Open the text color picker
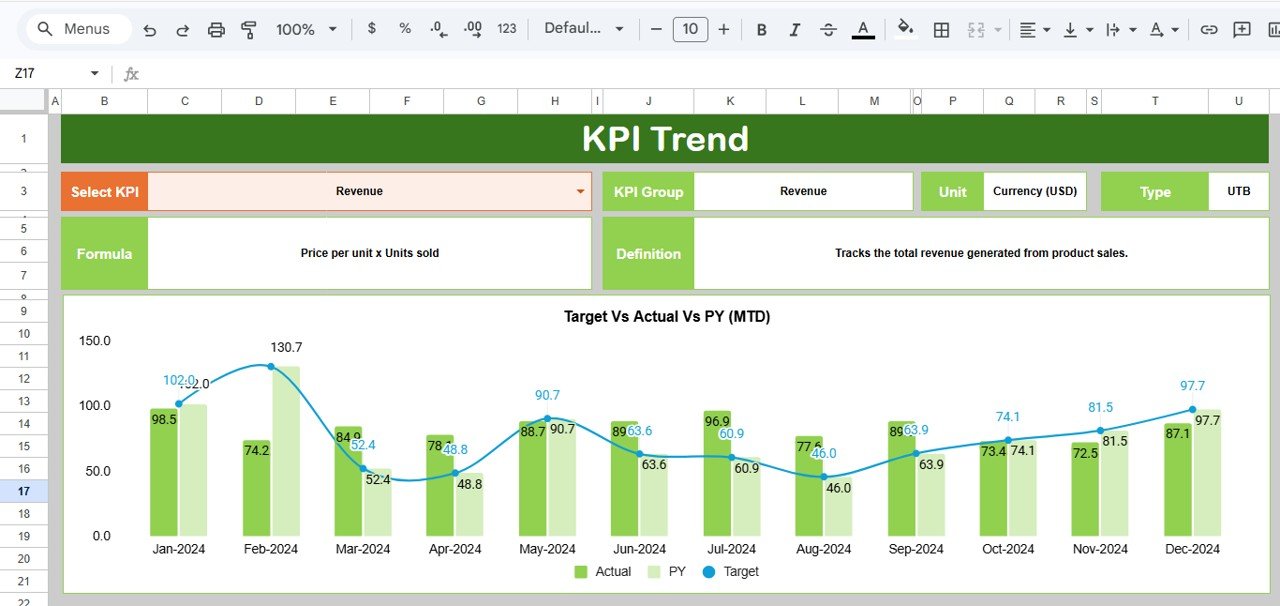This screenshot has width=1280, height=606. tap(862, 29)
